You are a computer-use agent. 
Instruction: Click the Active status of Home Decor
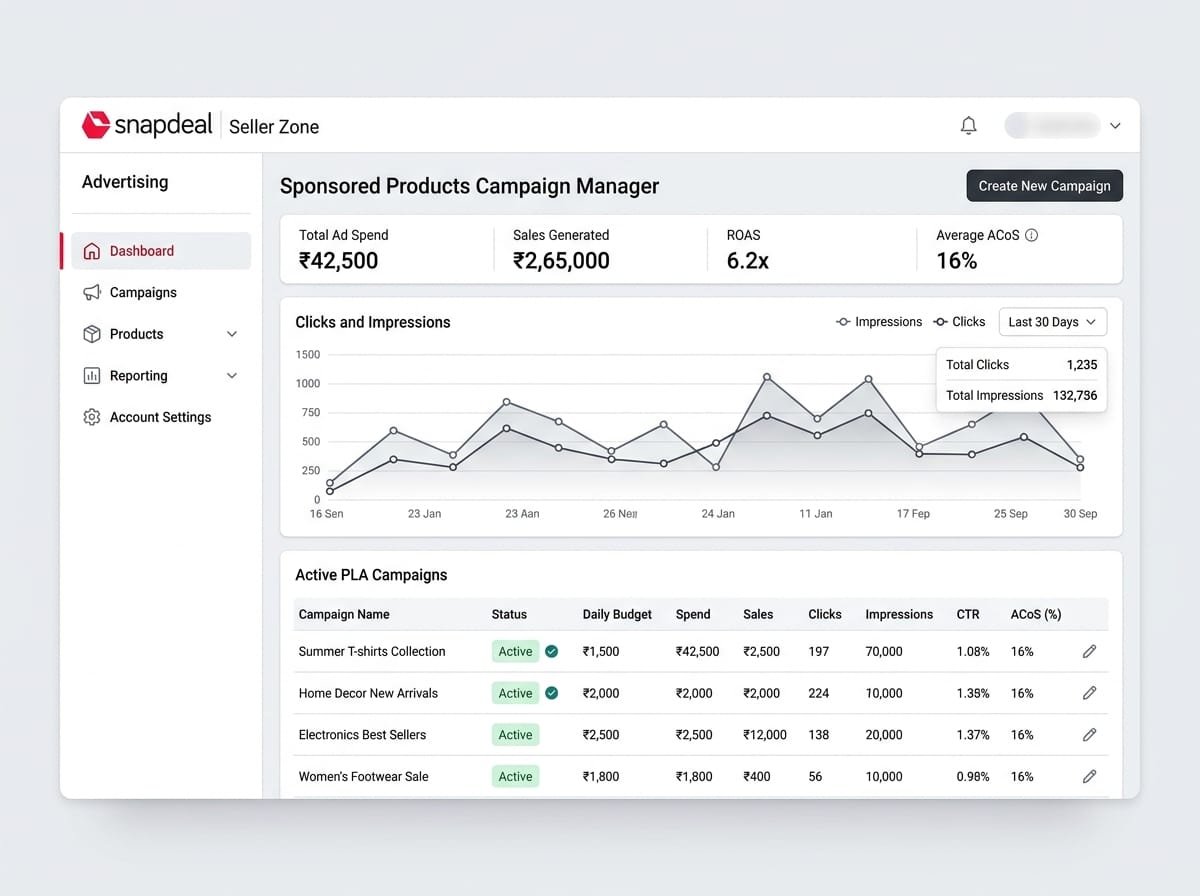click(x=515, y=693)
